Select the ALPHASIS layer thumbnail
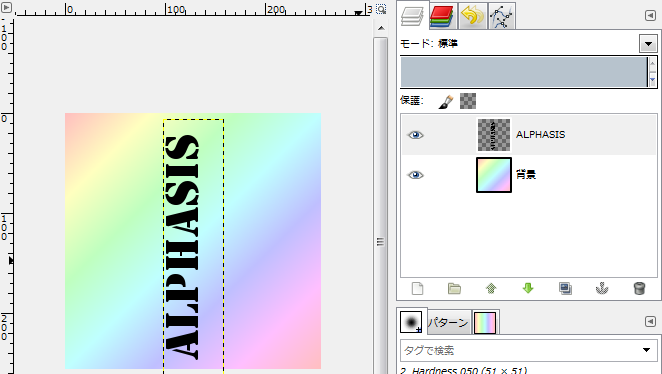Screen dimensions: 662x374 pyautogui.click(x=494, y=135)
